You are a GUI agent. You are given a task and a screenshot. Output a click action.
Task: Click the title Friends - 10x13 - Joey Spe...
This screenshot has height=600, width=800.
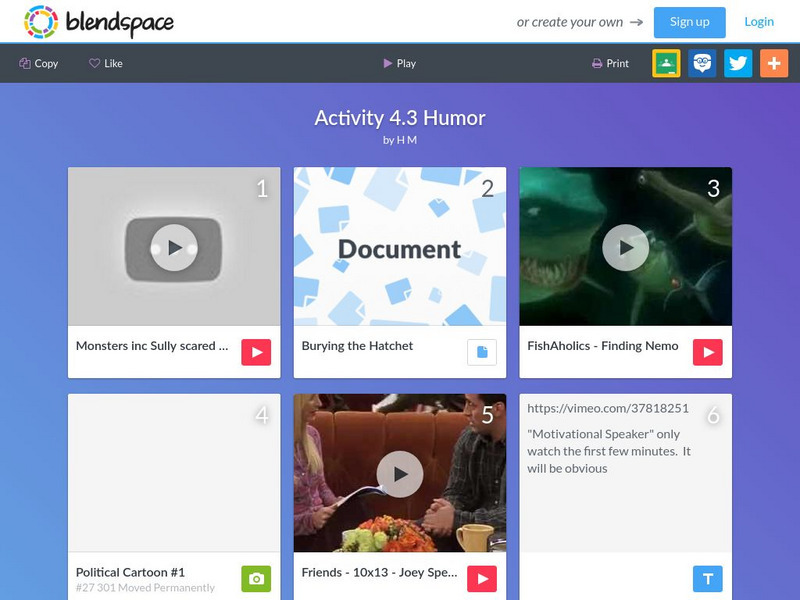click(x=379, y=572)
